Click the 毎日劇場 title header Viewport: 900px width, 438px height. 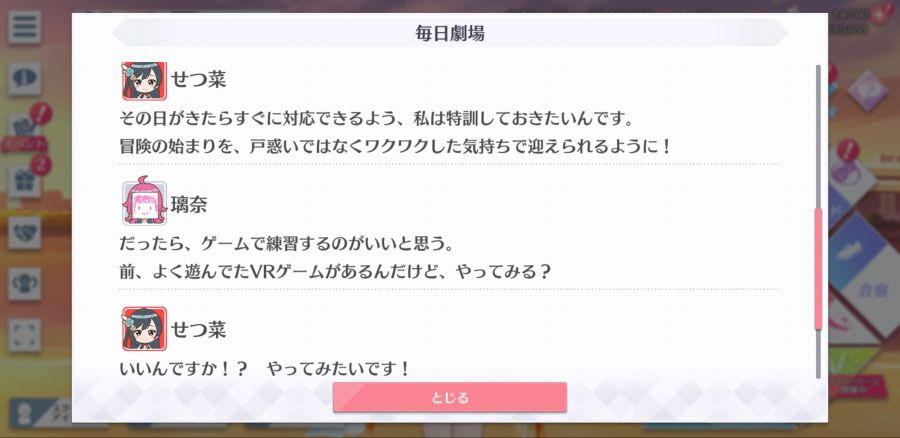coord(449,33)
